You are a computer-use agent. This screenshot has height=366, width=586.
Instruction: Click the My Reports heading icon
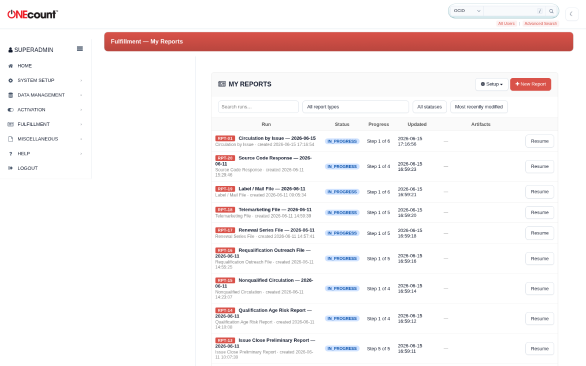click(x=222, y=84)
